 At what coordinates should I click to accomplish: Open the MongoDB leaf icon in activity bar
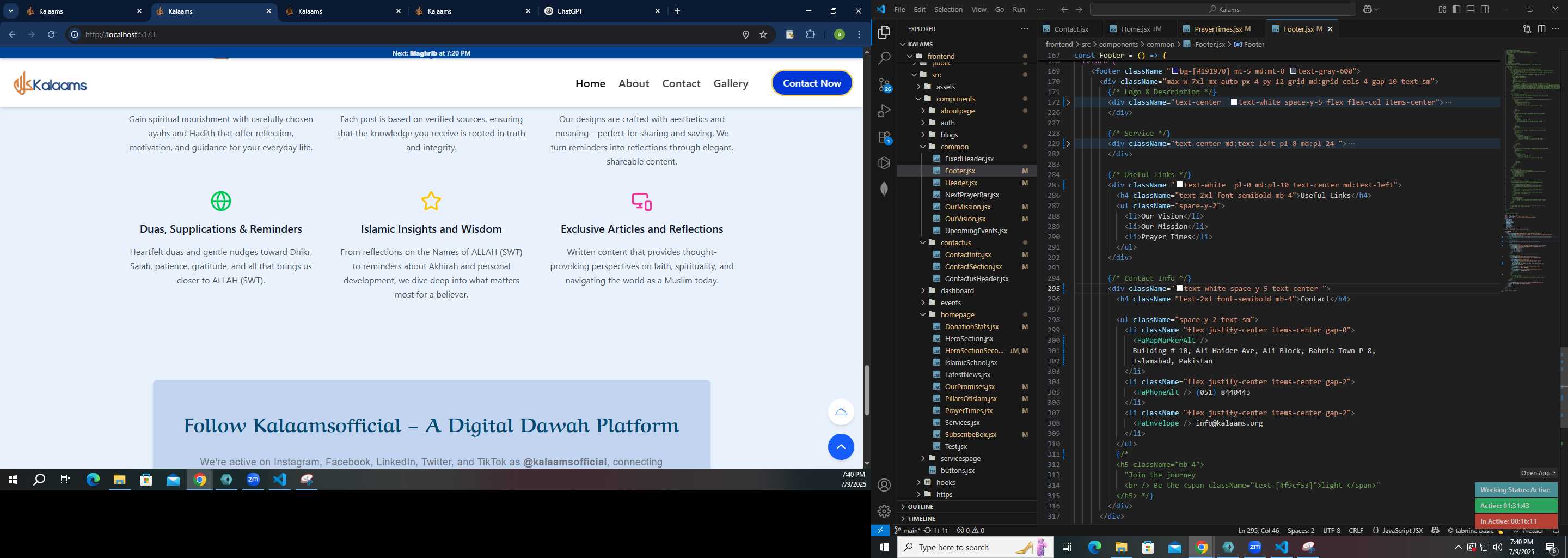884,190
